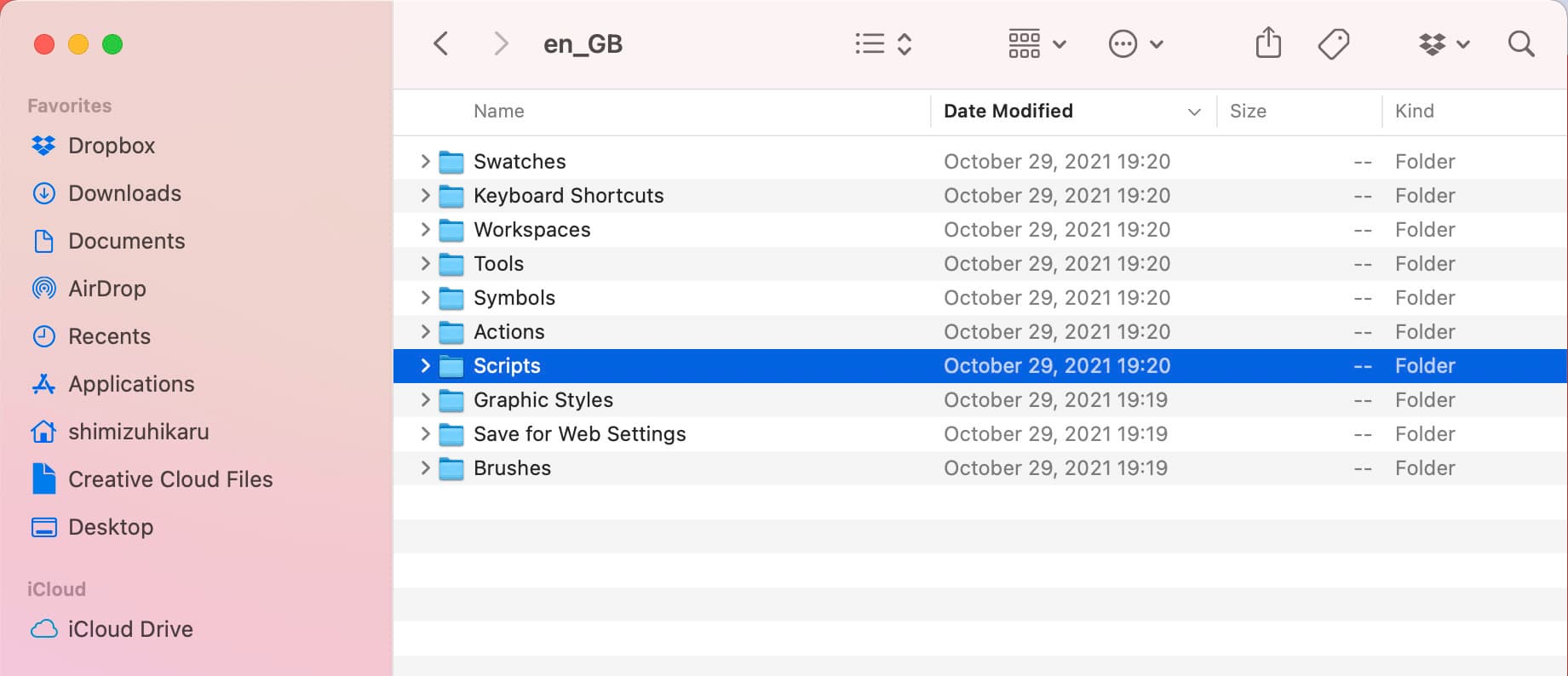Select the Swatches row name text
This screenshot has height=676, width=1568.
(520, 161)
